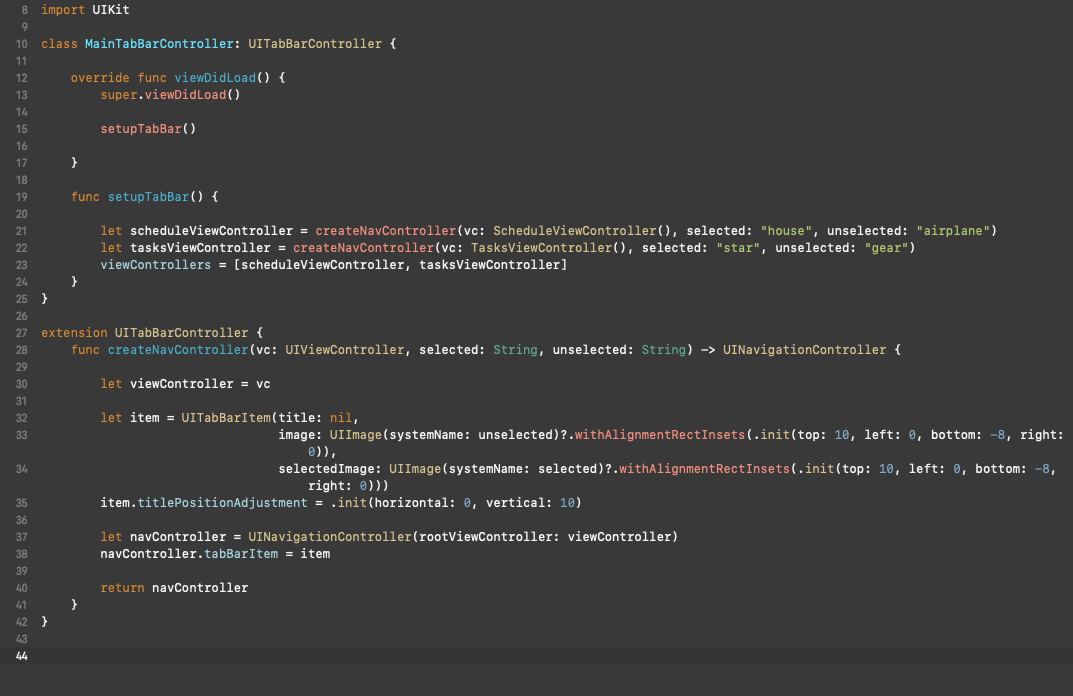The width and height of the screenshot is (1073, 696).
Task: Select 'viewDidLoad' in the line 12 declaration
Action: [215, 78]
